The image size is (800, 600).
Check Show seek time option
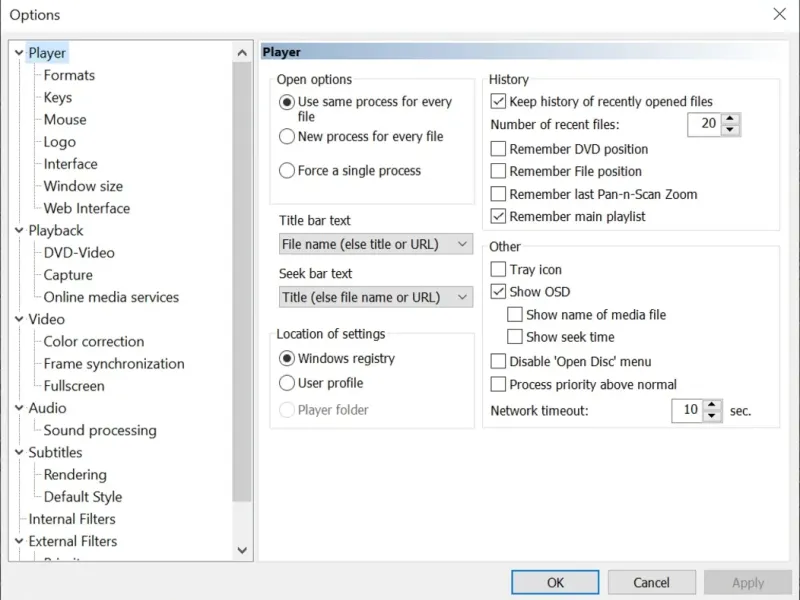click(515, 337)
